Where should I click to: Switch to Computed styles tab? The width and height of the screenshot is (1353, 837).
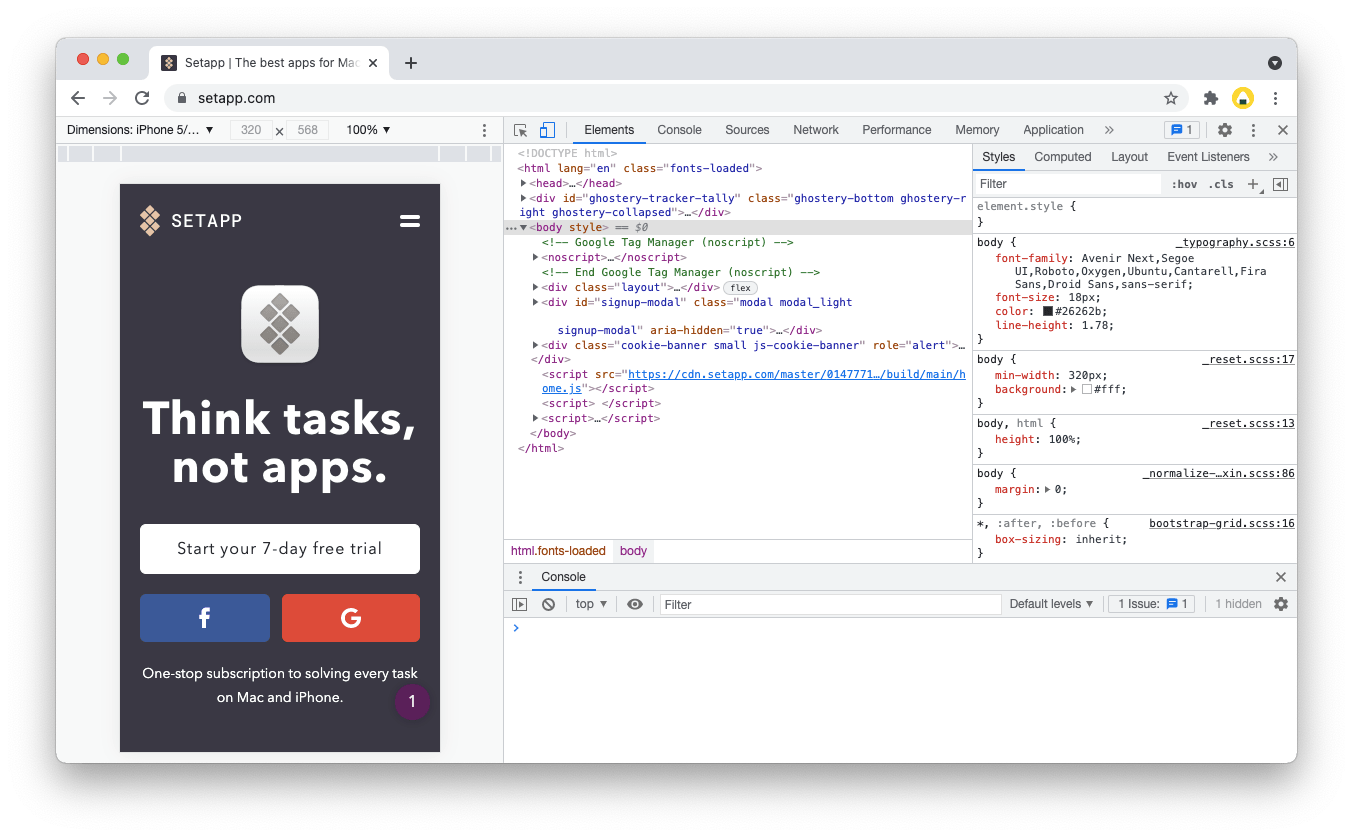tap(1063, 157)
